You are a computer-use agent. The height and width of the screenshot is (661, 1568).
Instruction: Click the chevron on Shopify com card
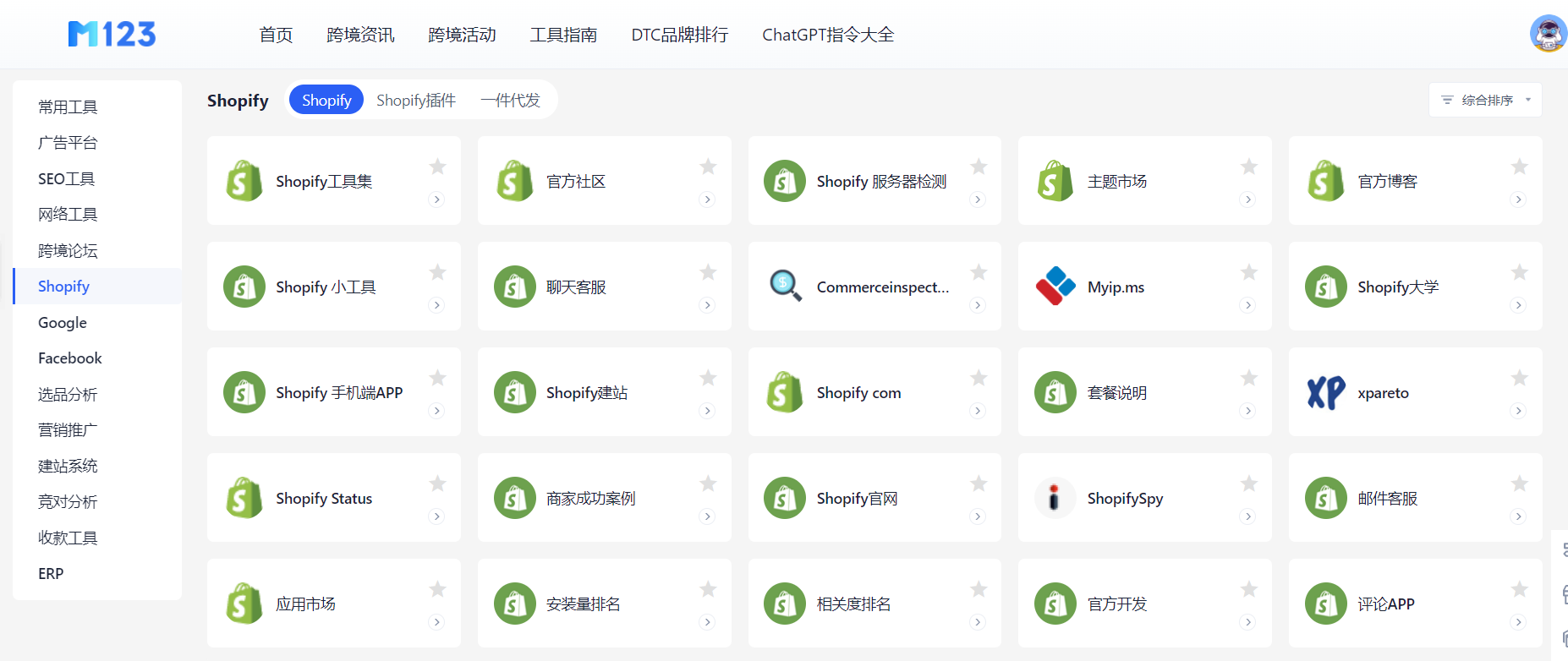pyautogui.click(x=978, y=411)
